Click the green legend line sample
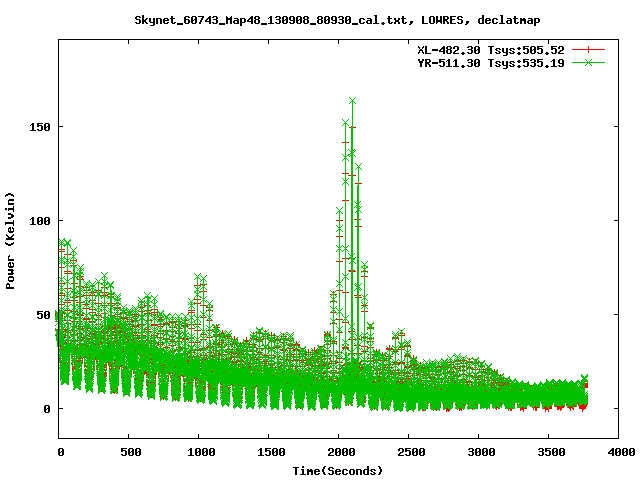The height and width of the screenshot is (480, 640). 588,62
